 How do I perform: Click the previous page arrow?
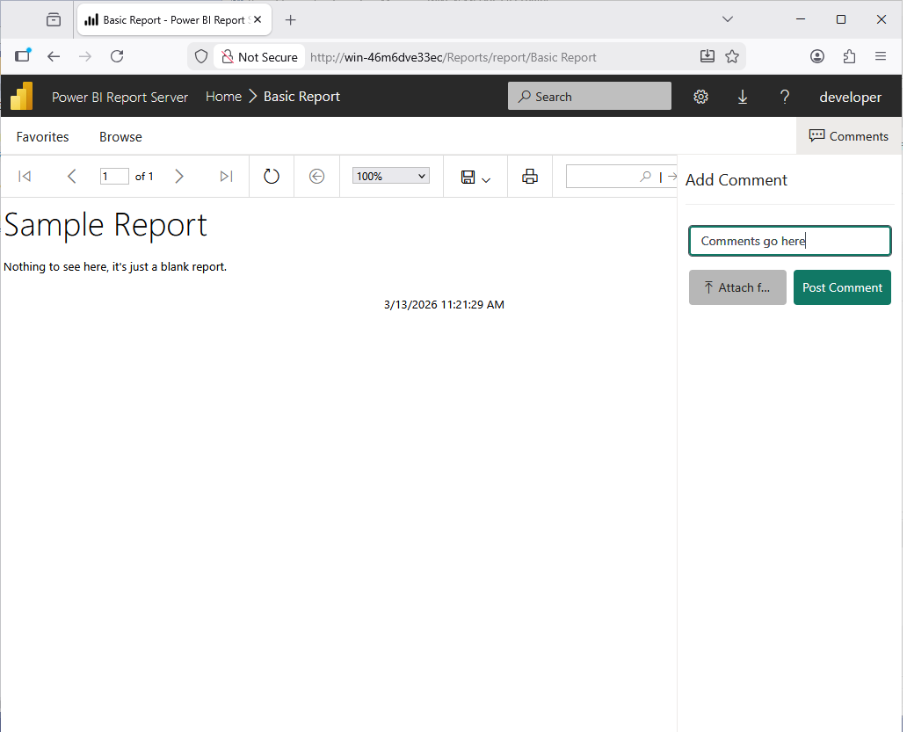[71, 177]
